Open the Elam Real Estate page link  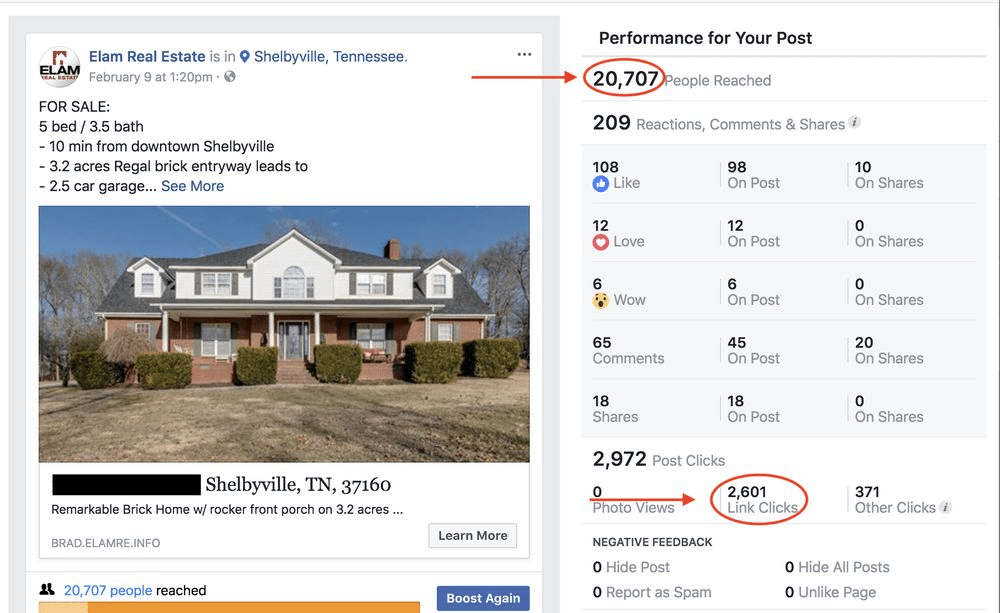click(x=147, y=57)
